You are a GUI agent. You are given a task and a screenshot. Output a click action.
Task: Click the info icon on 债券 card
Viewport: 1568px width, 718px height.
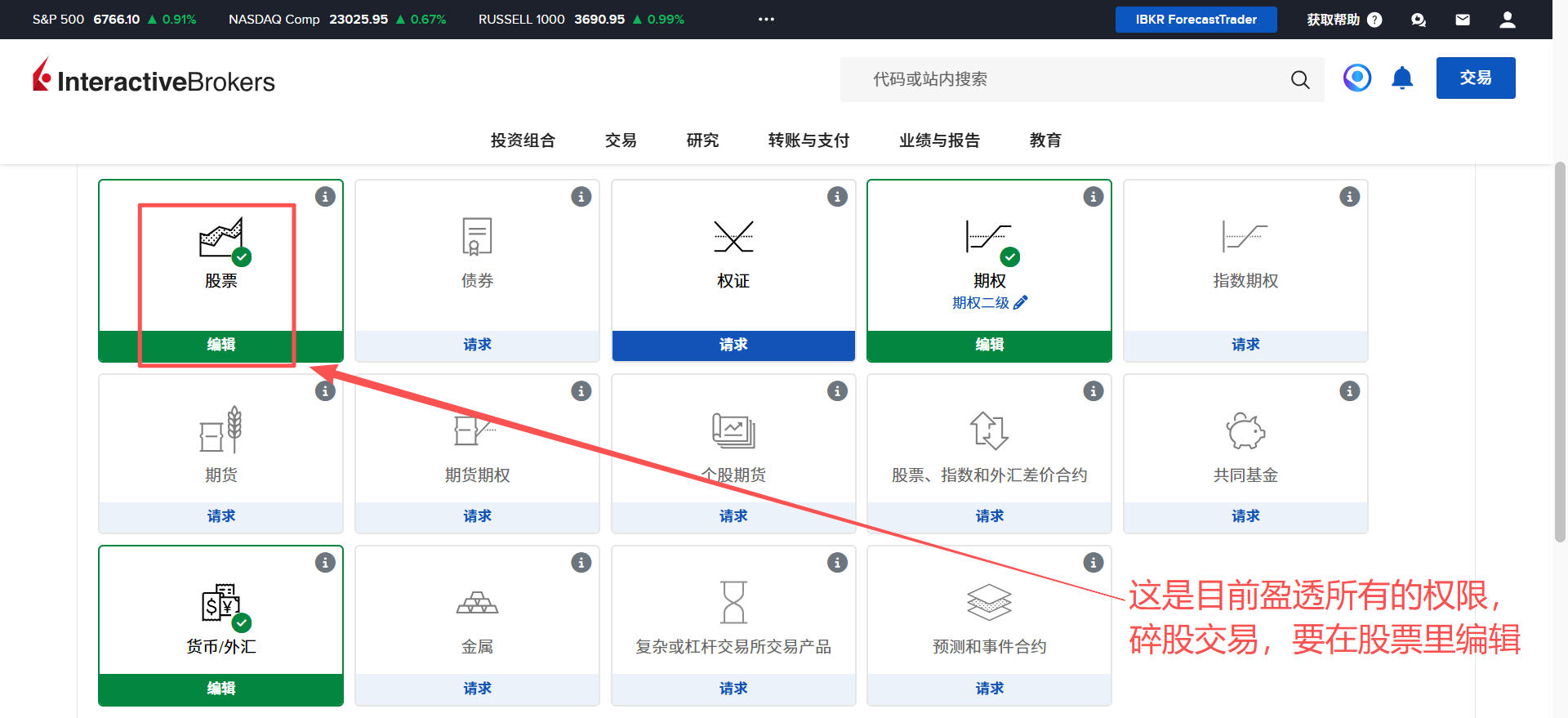coord(581,197)
